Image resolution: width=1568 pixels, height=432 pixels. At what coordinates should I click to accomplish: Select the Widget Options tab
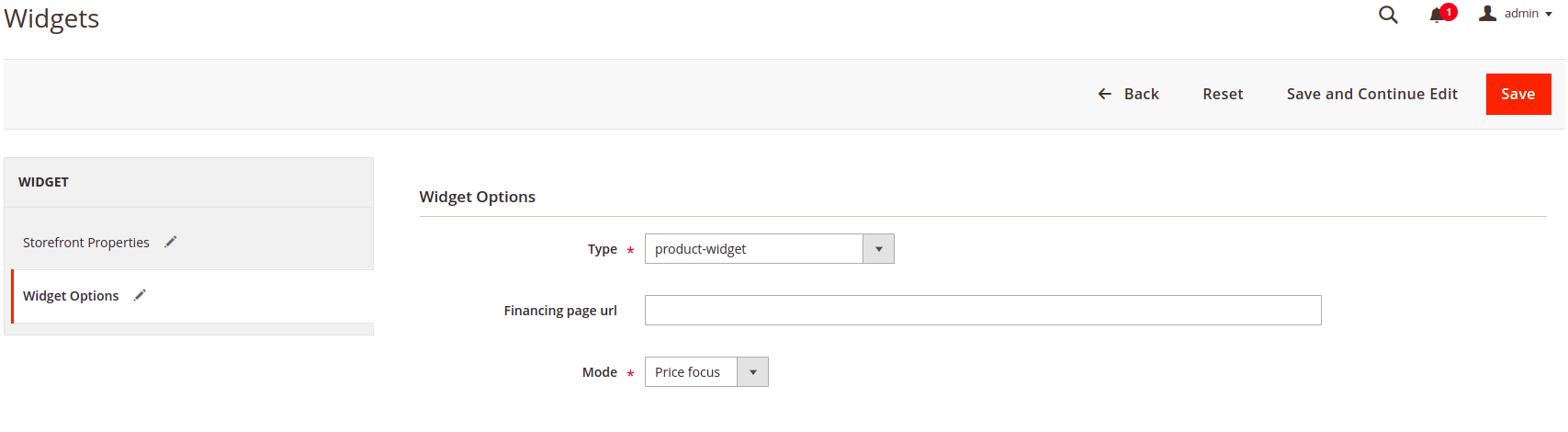71,296
